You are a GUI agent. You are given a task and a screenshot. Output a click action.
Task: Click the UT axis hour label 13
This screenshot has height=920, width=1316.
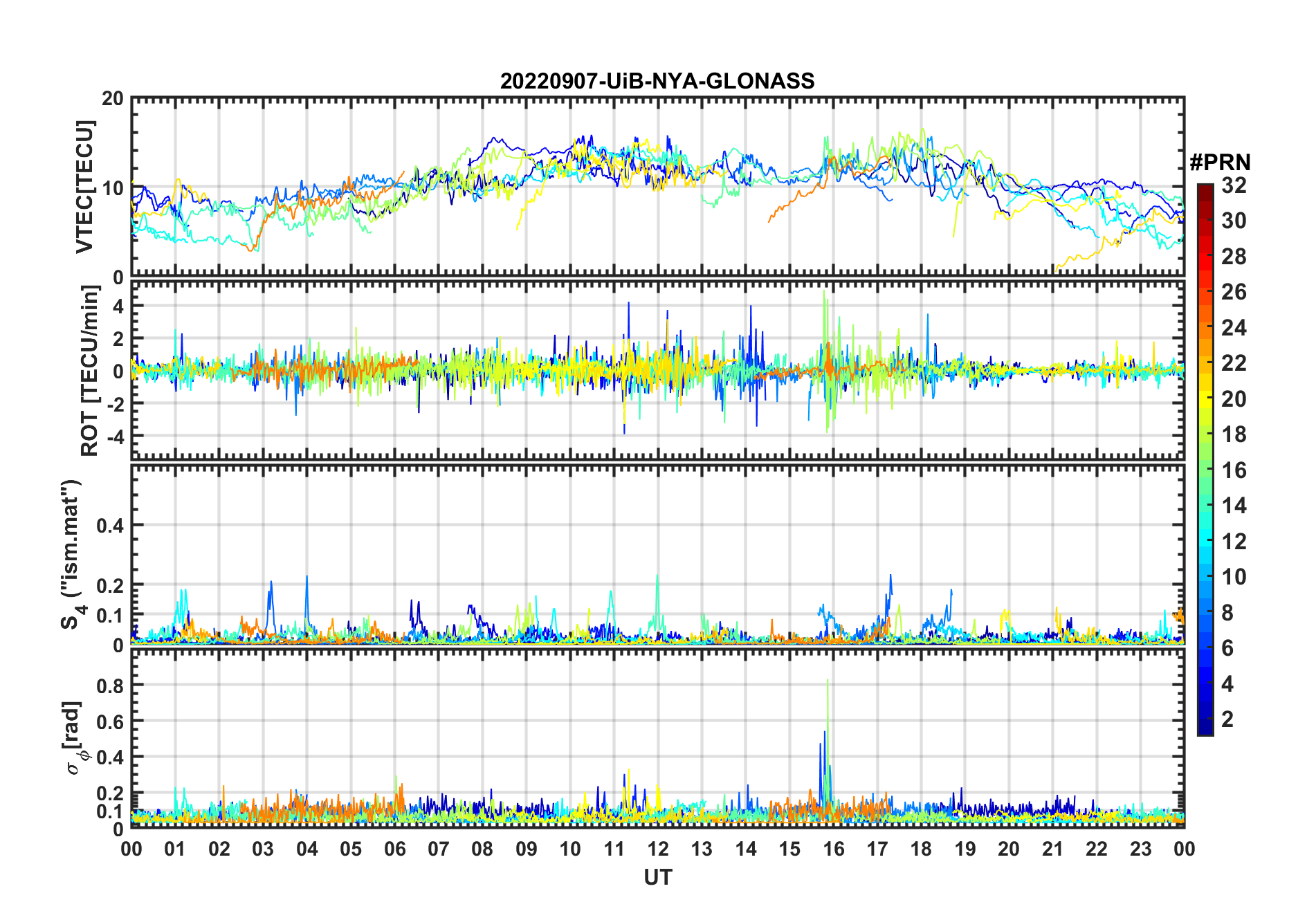(702, 849)
